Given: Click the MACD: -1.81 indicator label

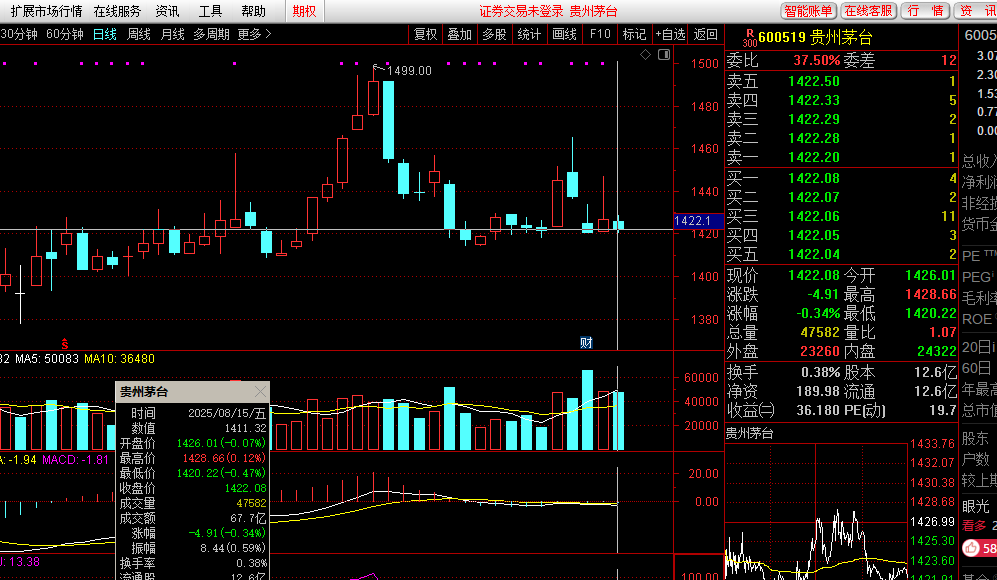Looking at the screenshot, I should 76,460.
